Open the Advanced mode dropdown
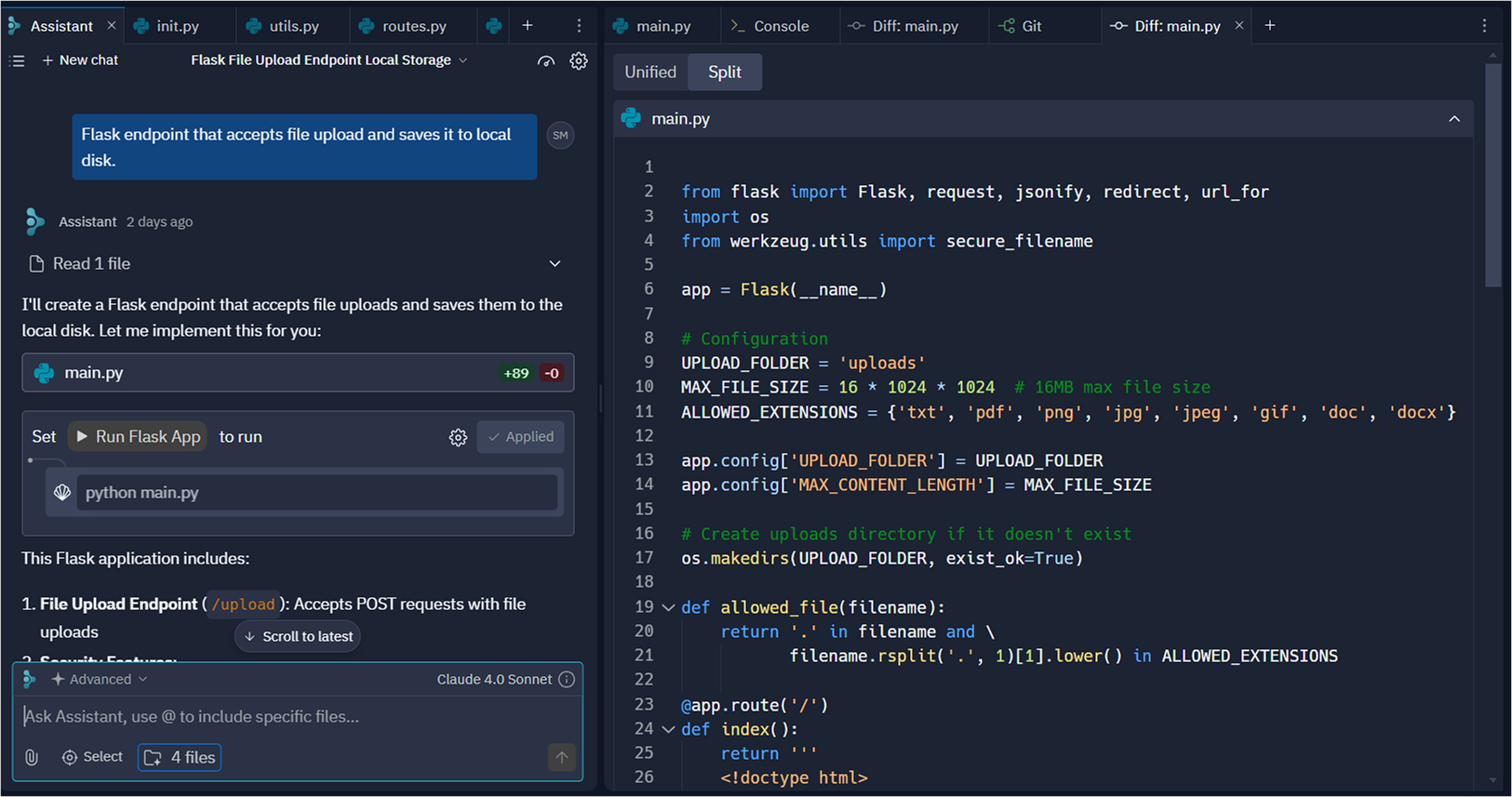 click(x=100, y=680)
